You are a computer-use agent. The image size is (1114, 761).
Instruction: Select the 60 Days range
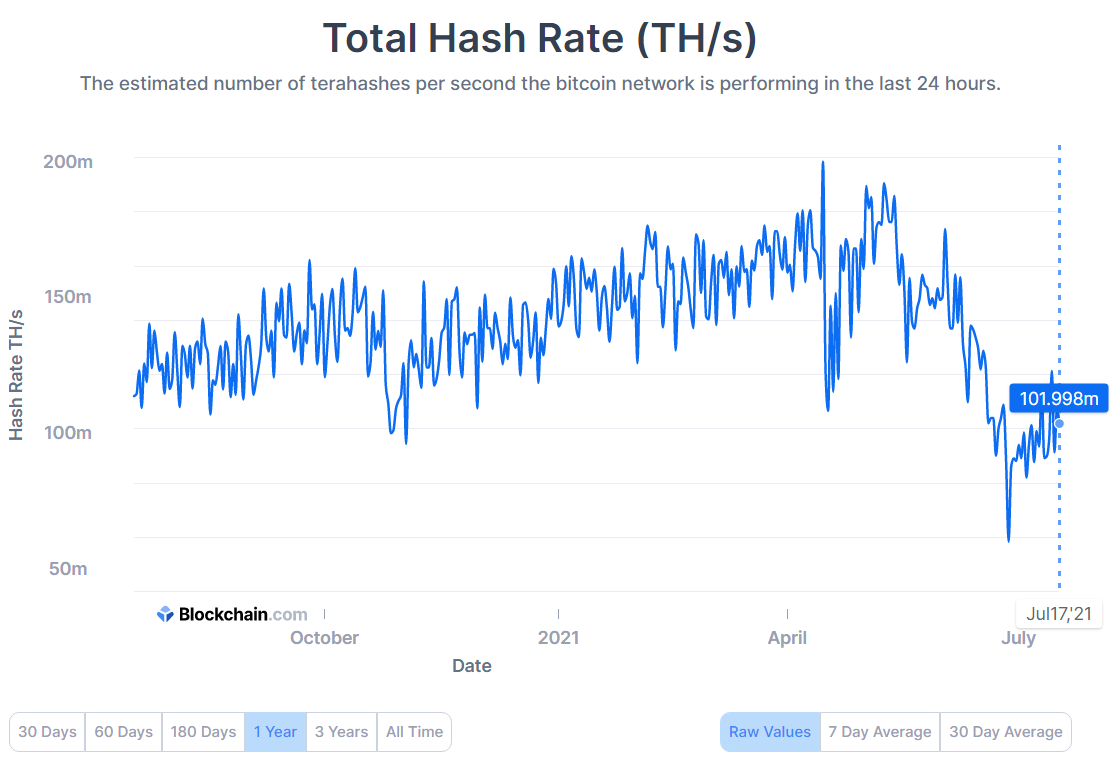pos(124,732)
